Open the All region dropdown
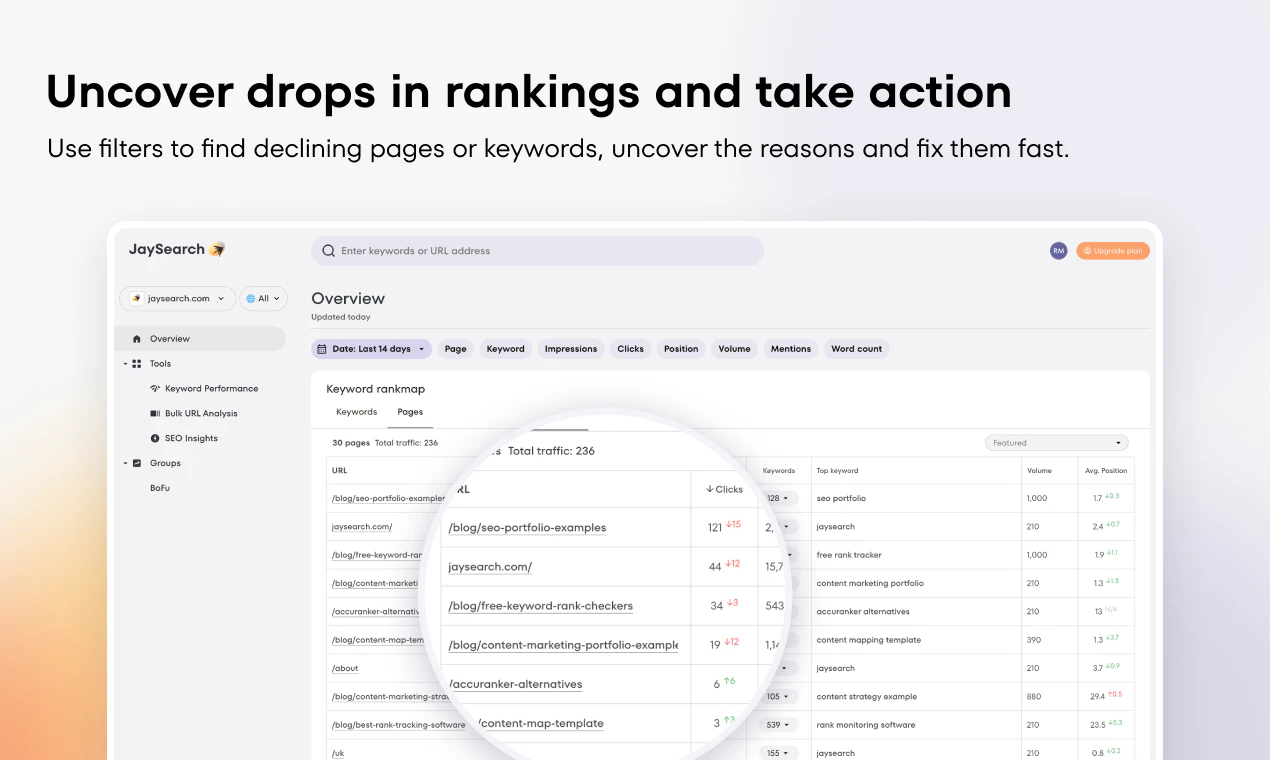Image resolution: width=1270 pixels, height=760 pixels. coord(264,298)
